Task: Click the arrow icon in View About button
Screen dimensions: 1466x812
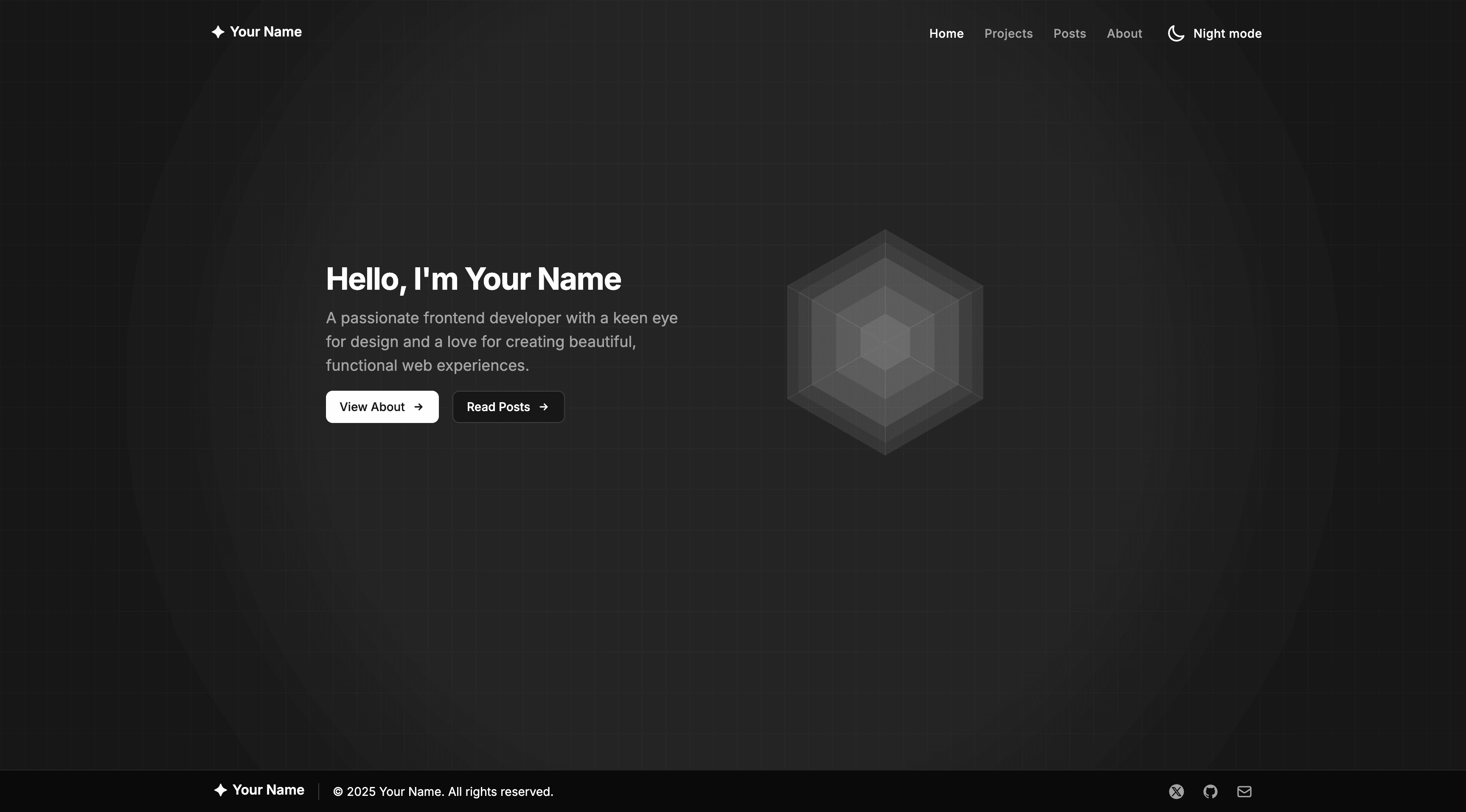Action: coord(419,407)
